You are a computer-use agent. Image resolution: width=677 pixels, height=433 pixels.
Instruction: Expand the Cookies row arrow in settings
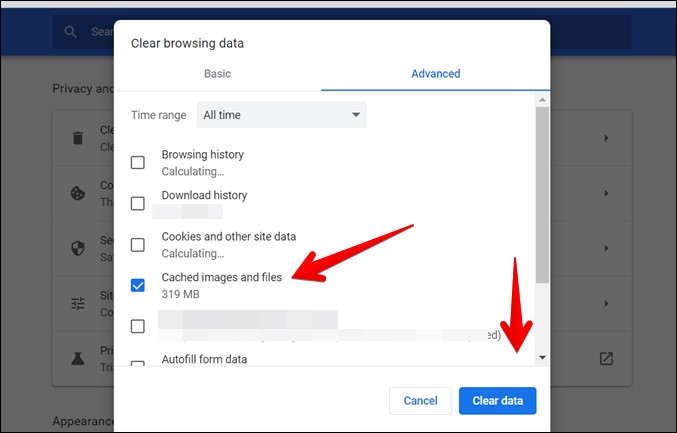606,193
